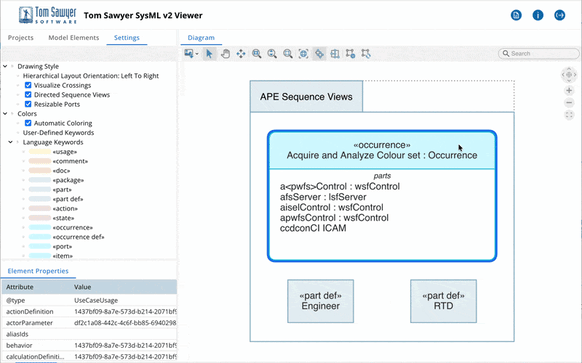This screenshot has height=363, width=582.
Task: Select the behavior attribute row
Action: pos(89,345)
